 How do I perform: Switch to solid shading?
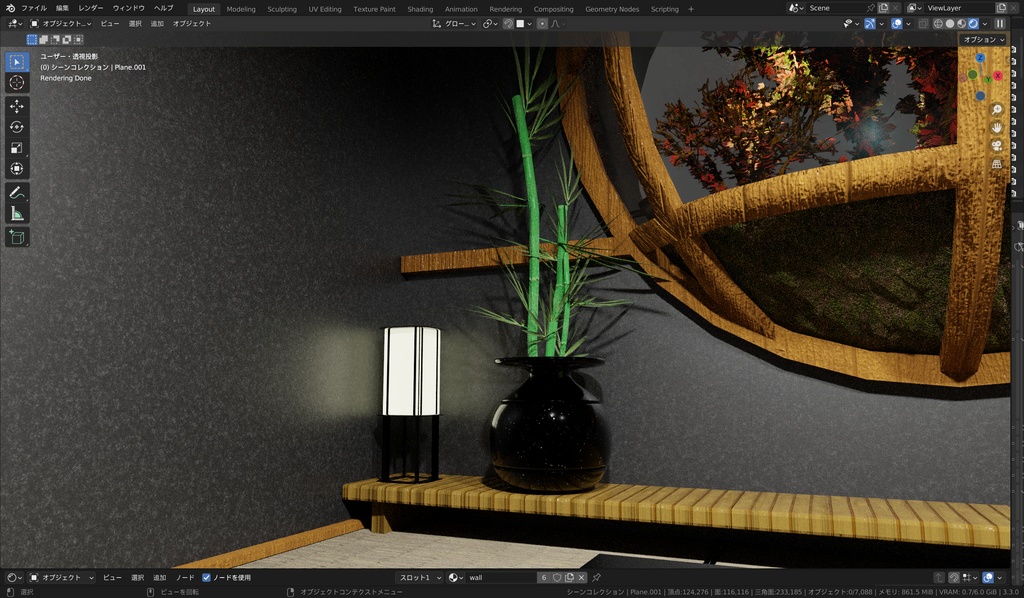pos(950,24)
